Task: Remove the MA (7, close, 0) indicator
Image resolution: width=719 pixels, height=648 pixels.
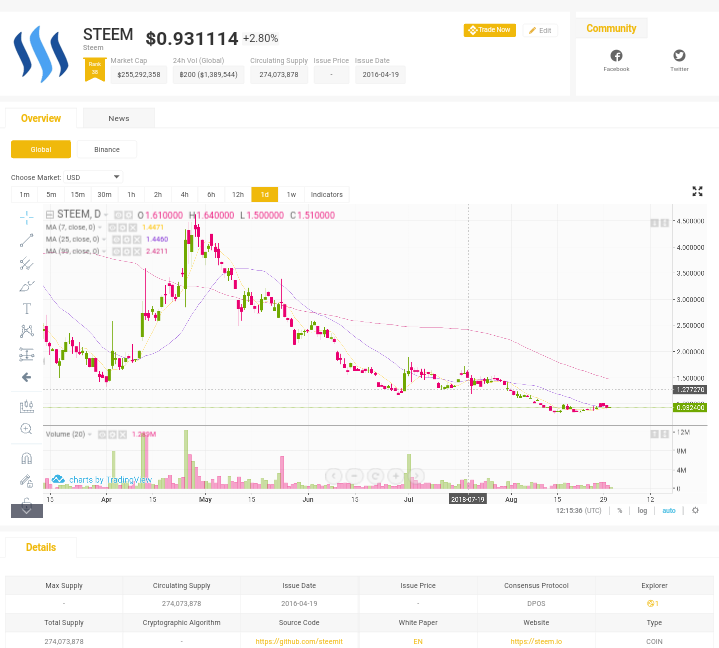Action: coord(133,227)
